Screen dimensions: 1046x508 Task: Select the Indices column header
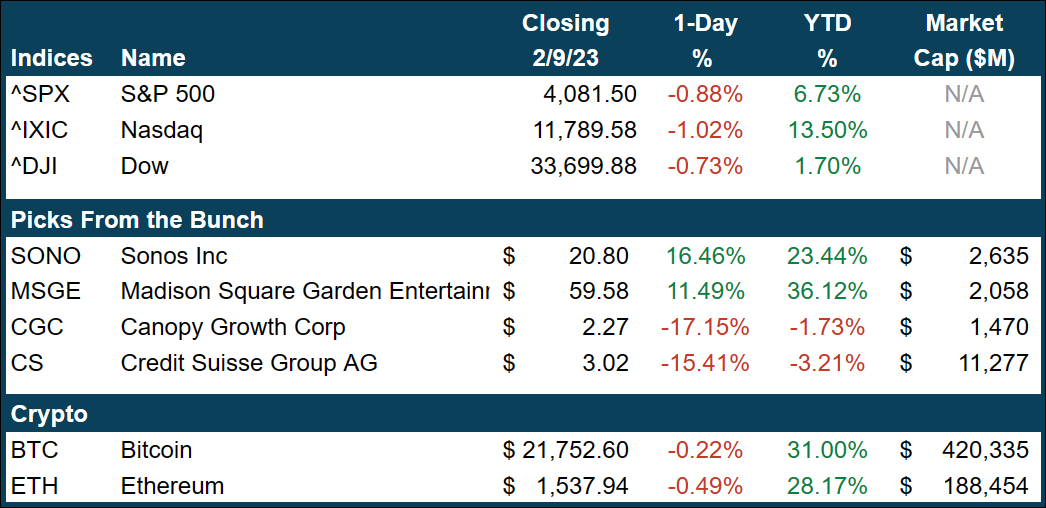(x=51, y=59)
